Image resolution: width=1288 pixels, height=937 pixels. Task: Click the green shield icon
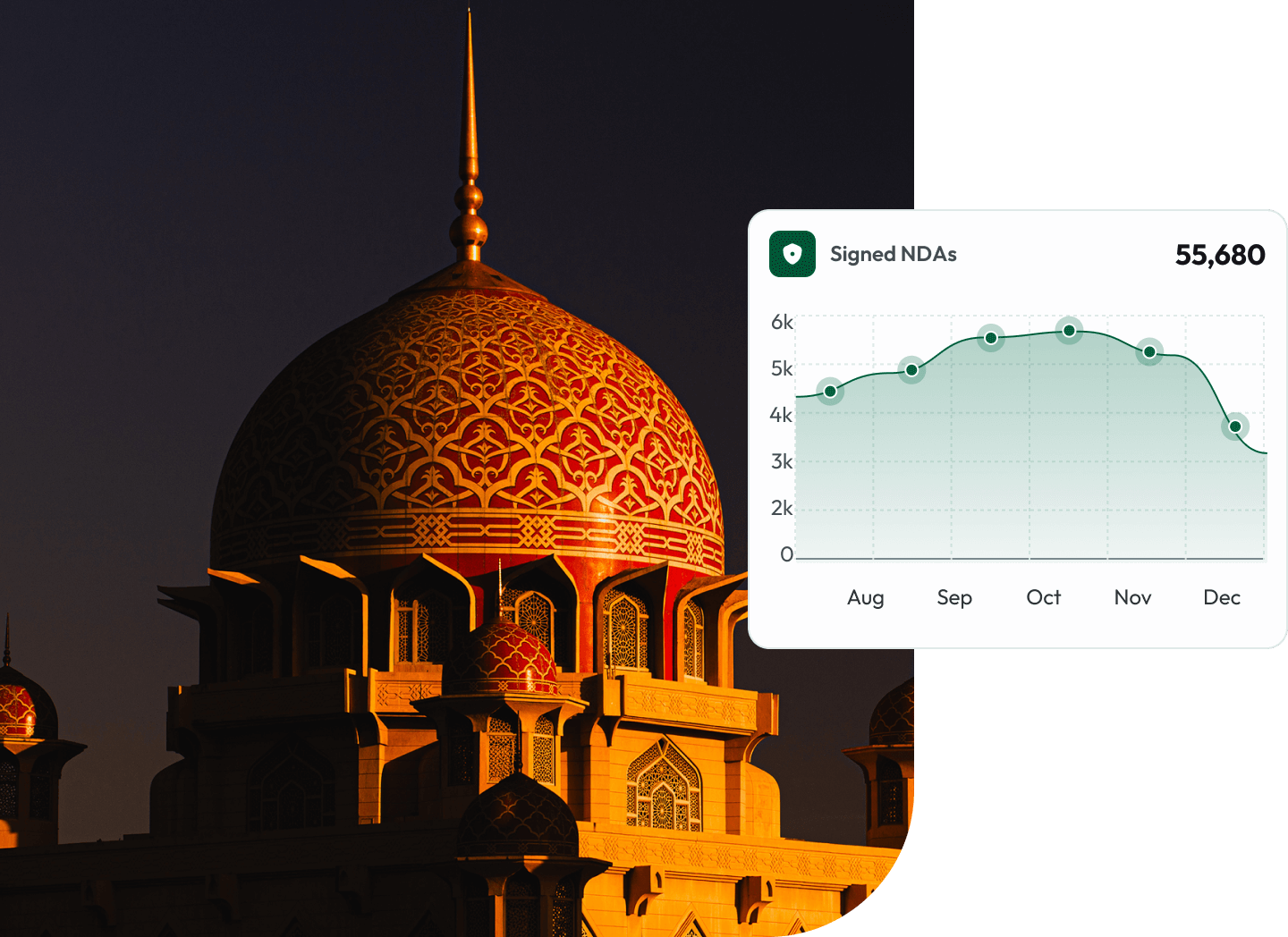point(792,254)
